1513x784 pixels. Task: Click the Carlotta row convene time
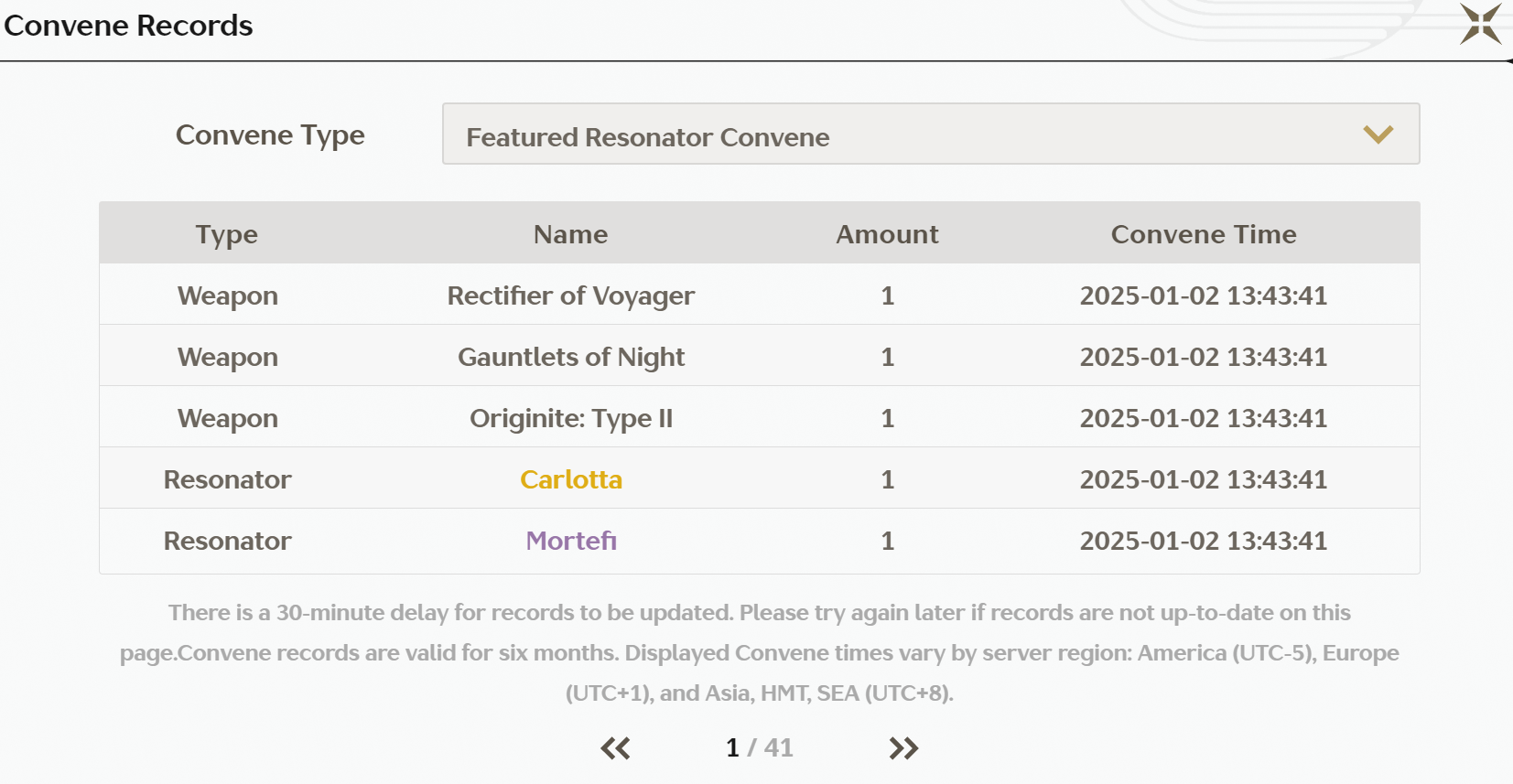point(1204,479)
